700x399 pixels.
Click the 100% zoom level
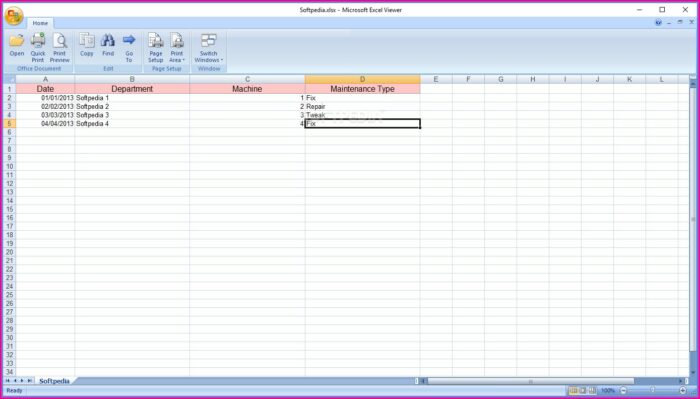click(608, 391)
